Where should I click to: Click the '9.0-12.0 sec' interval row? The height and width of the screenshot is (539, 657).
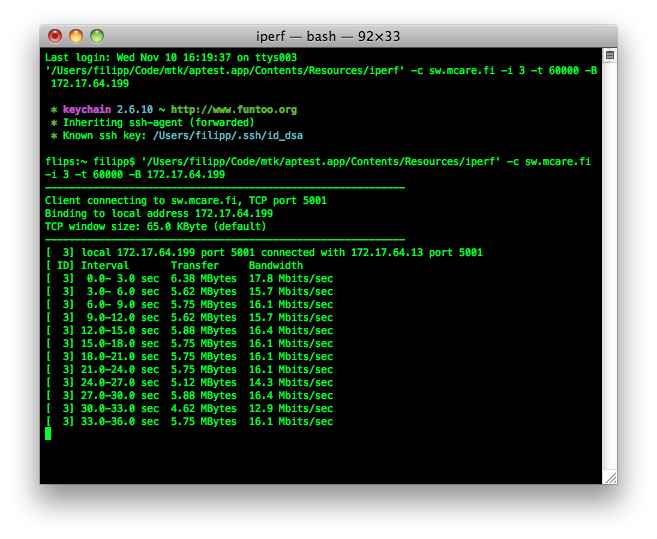189,318
